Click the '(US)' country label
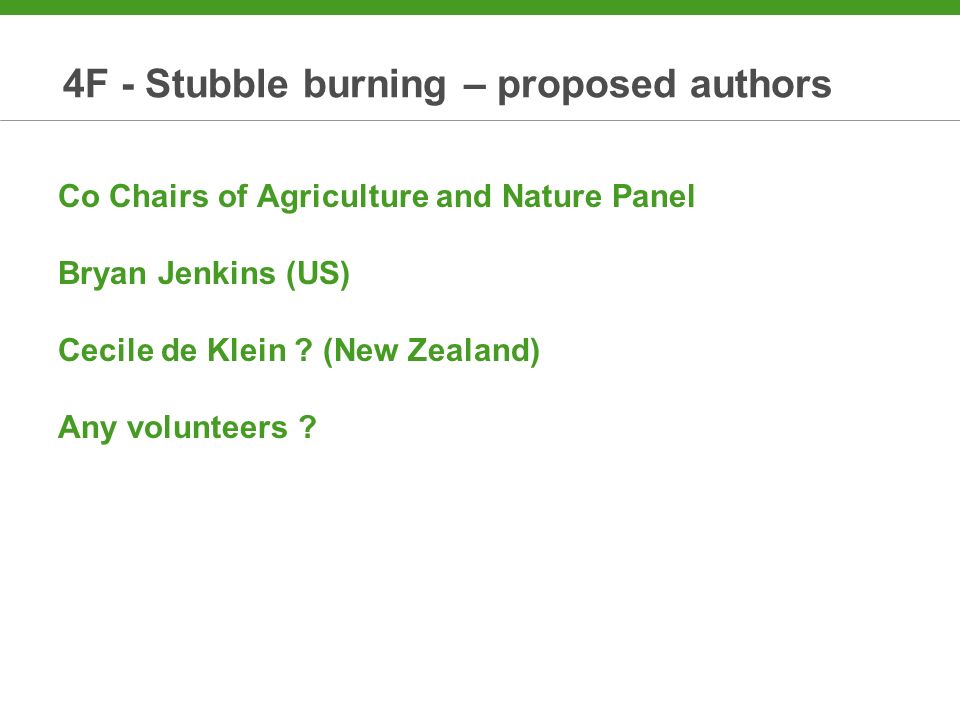960x720 pixels. pos(318,274)
